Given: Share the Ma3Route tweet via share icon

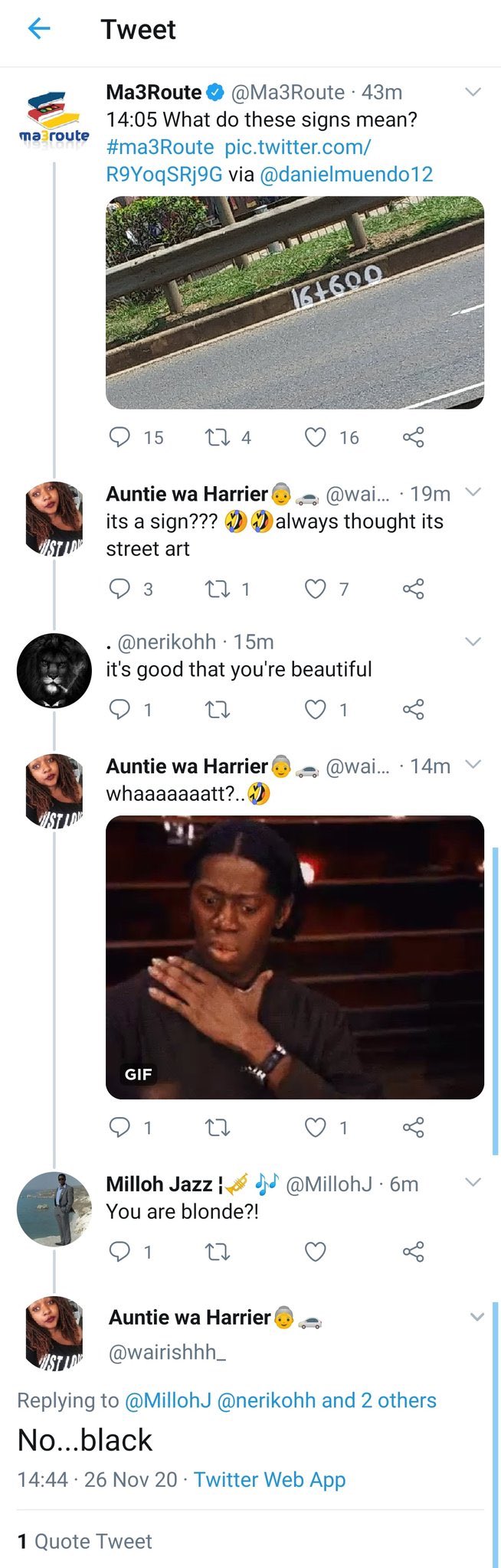Looking at the screenshot, I should pyautogui.click(x=414, y=437).
